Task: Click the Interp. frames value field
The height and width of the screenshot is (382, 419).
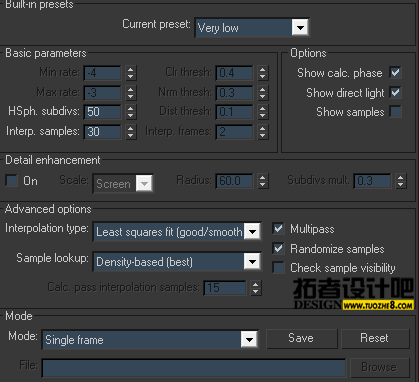Action: pyautogui.click(x=234, y=132)
